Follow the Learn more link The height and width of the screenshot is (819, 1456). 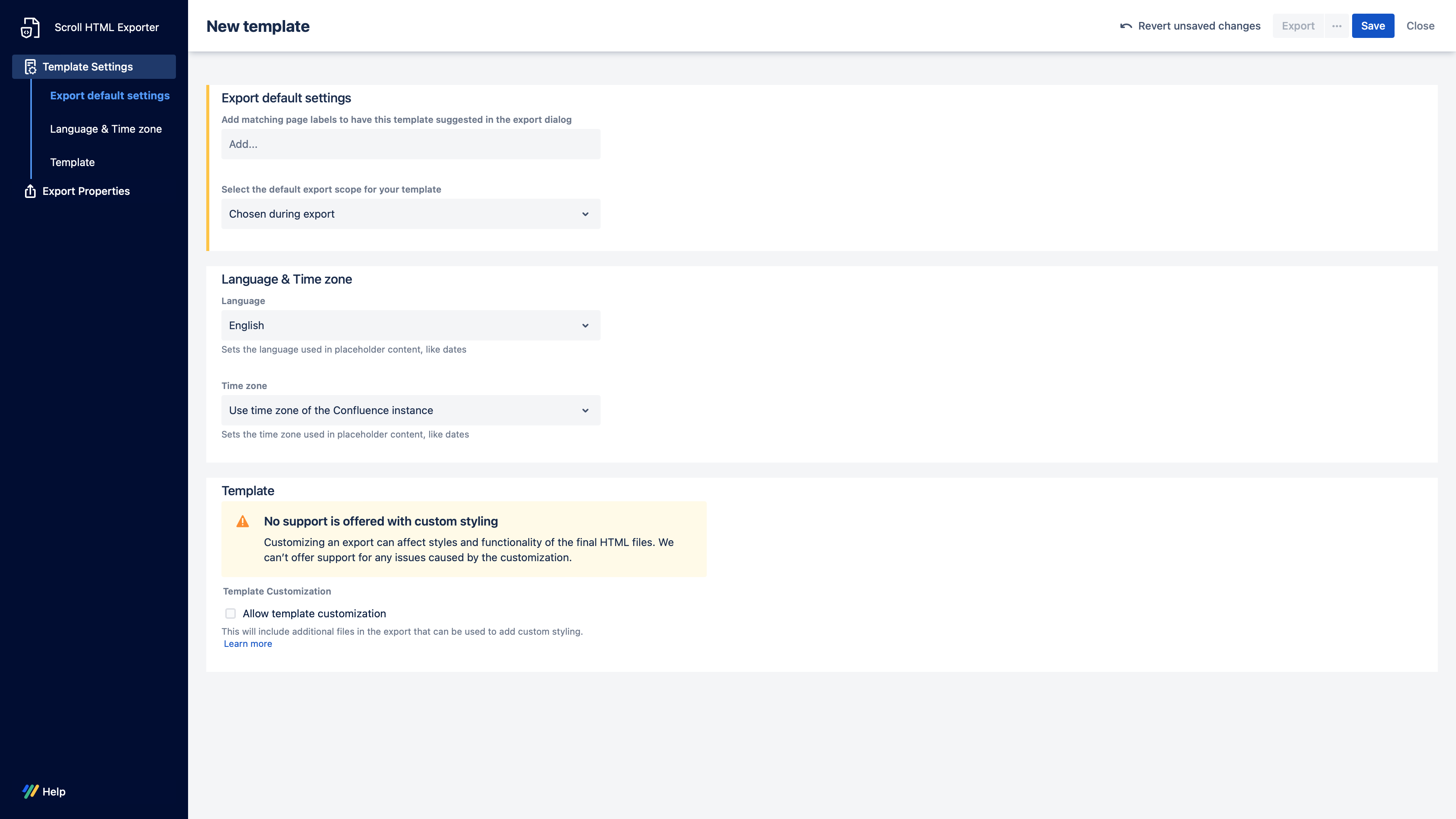pyautogui.click(x=248, y=644)
